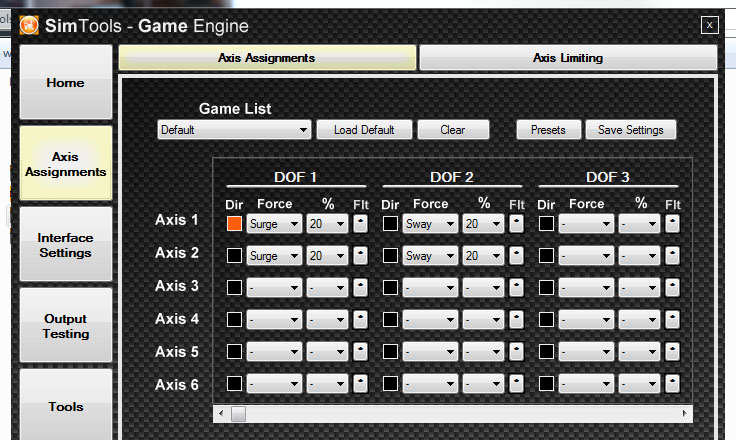
Task: Open the Axis 1 DOF 1 Surge force dropdown
Action: click(x=274, y=224)
